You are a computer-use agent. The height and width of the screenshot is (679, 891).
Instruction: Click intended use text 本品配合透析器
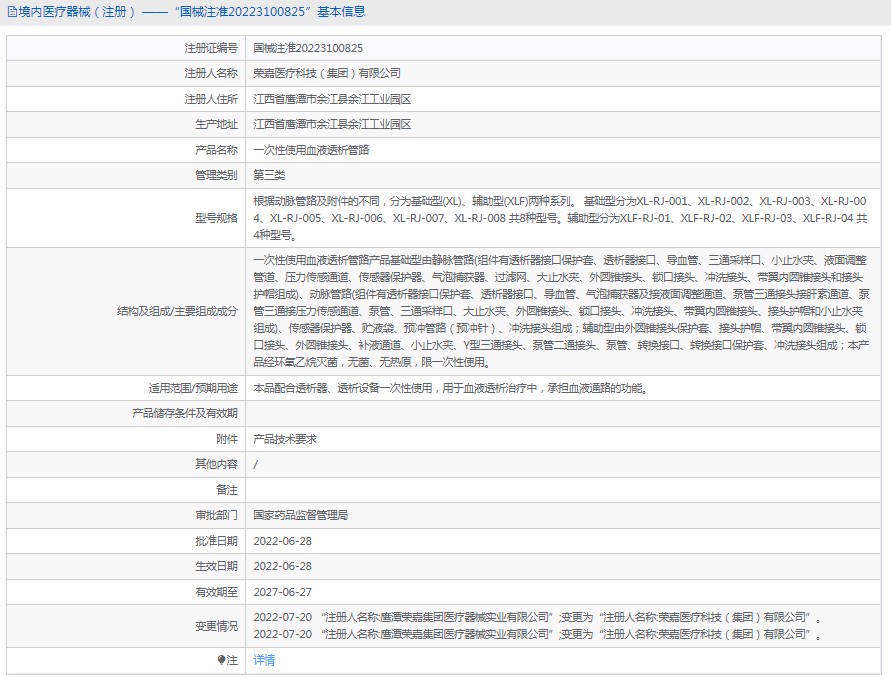pos(451,388)
